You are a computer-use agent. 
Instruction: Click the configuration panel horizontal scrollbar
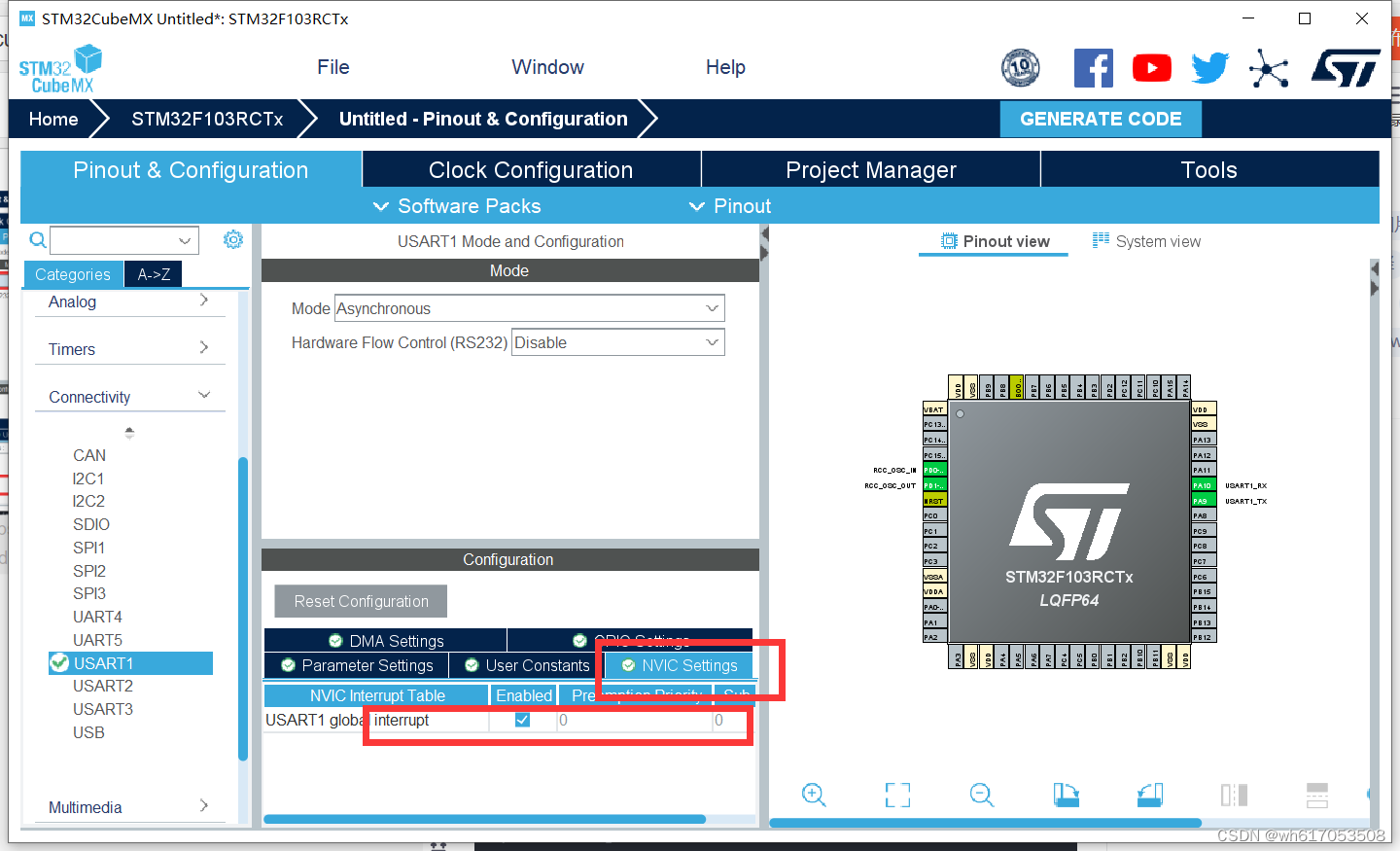[484, 819]
